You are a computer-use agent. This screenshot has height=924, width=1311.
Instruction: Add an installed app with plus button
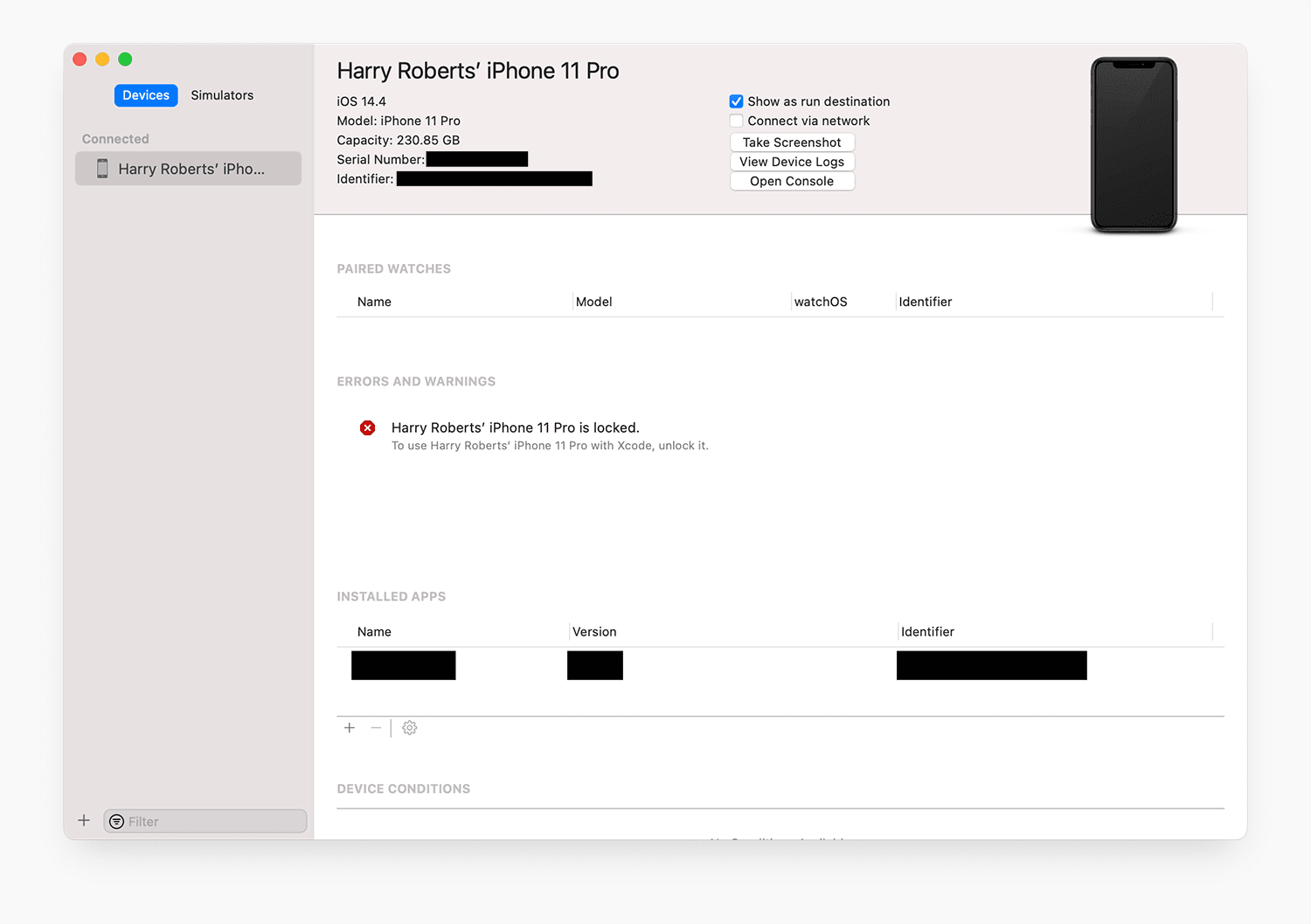tap(350, 727)
